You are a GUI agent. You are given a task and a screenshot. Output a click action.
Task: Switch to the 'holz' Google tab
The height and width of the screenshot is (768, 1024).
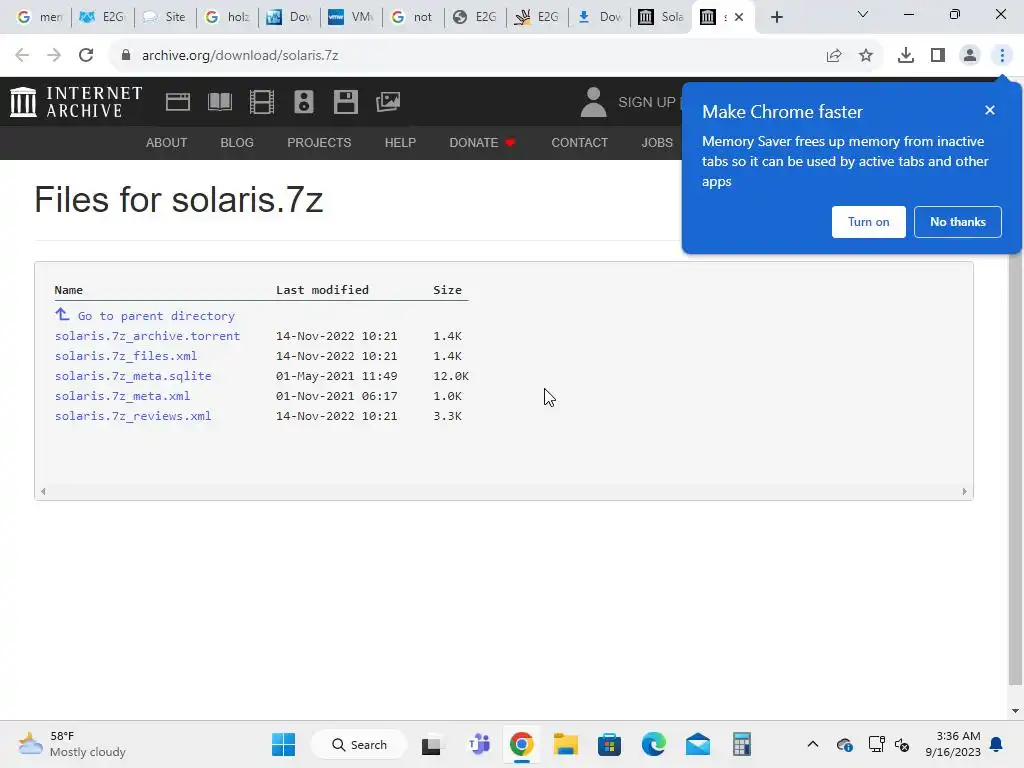coord(227,17)
